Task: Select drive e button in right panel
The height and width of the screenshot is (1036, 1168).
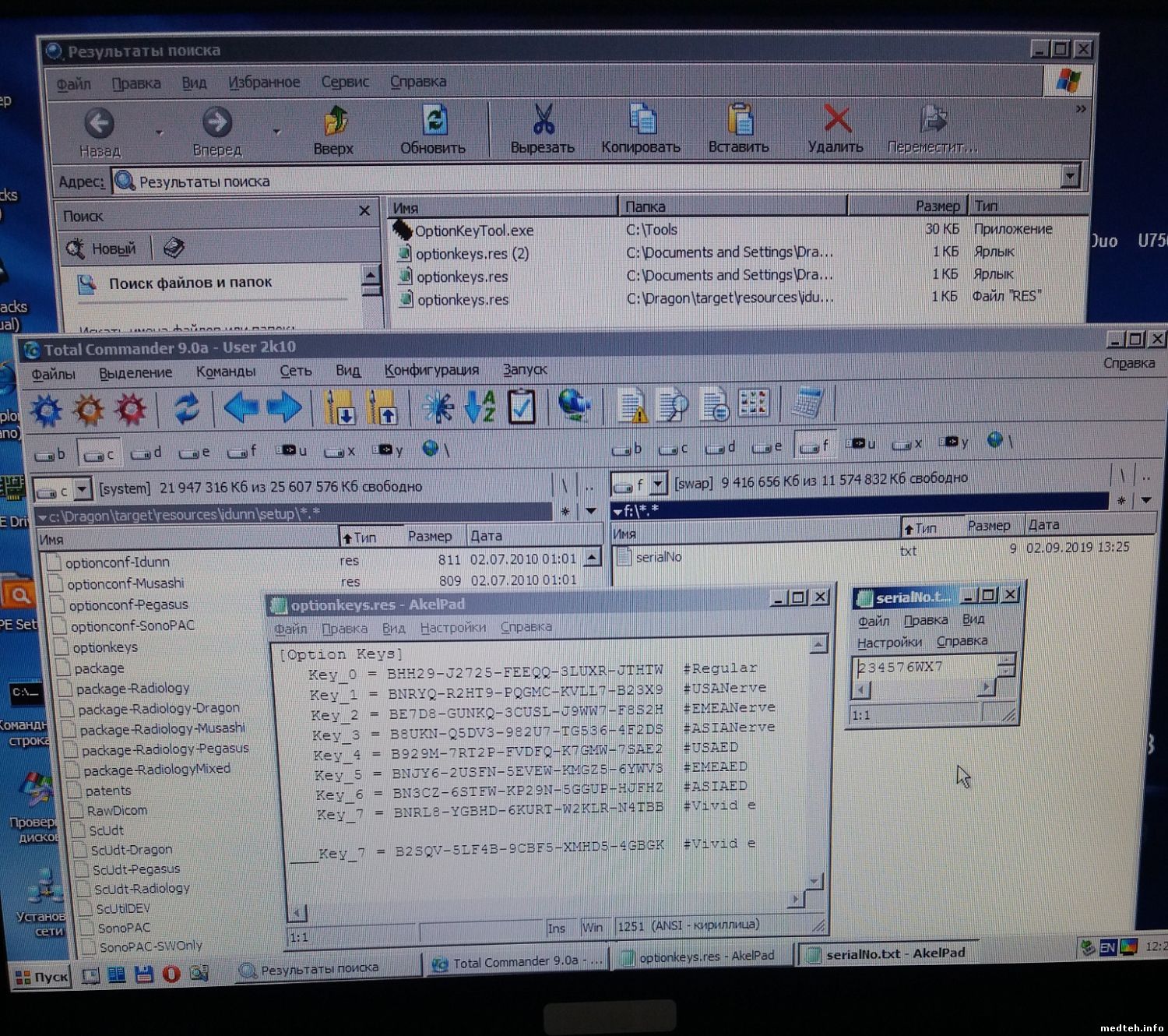Action: click(766, 447)
